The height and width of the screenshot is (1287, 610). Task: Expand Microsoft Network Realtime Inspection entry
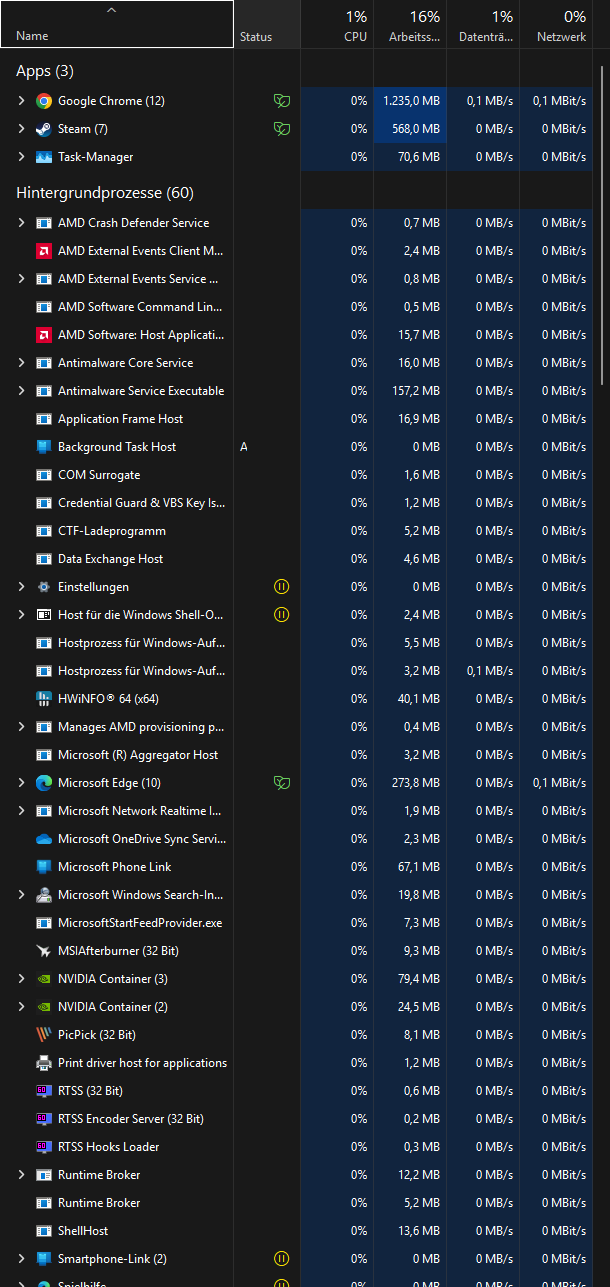[x=21, y=811]
